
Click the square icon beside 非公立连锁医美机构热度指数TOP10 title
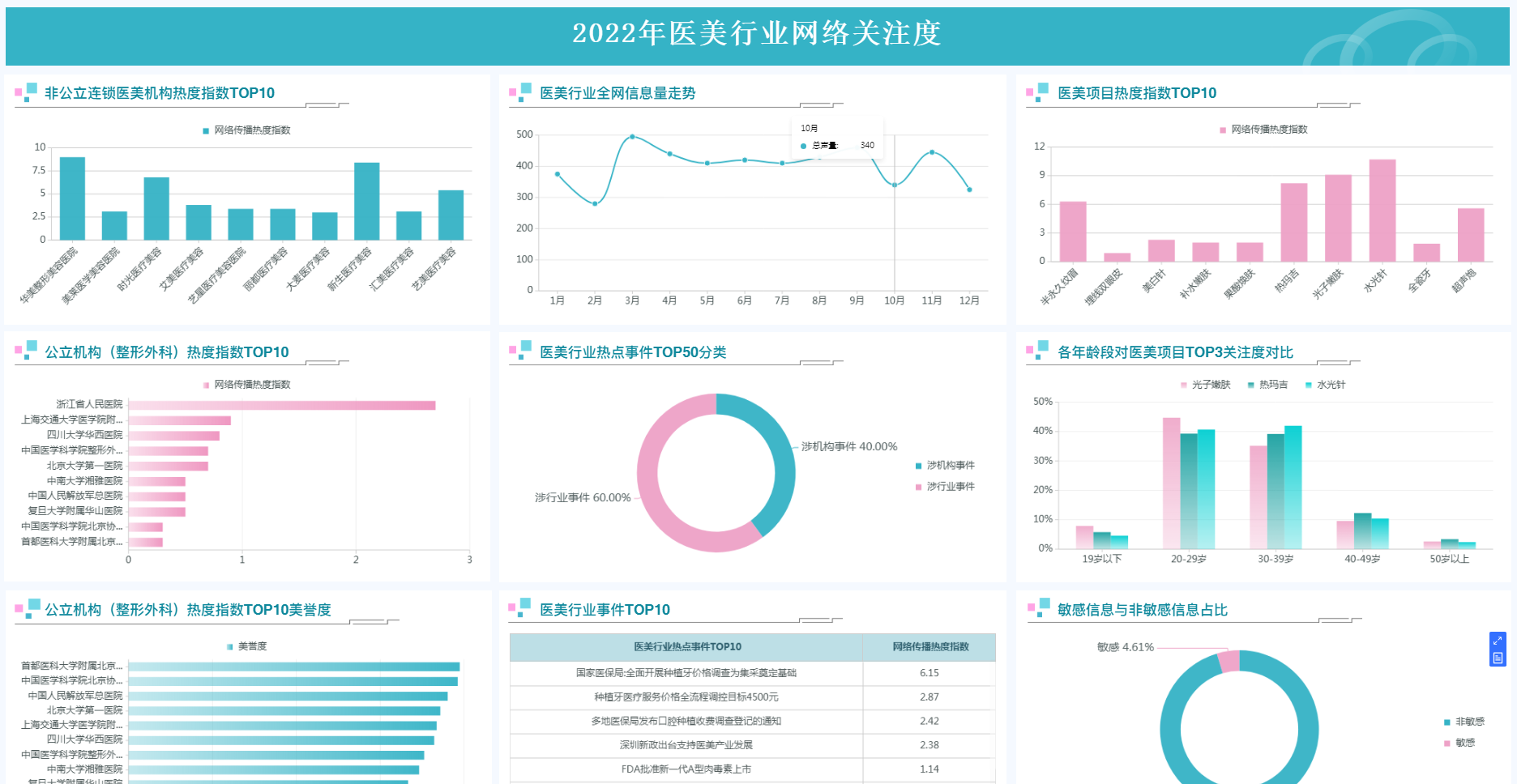[x=26, y=92]
